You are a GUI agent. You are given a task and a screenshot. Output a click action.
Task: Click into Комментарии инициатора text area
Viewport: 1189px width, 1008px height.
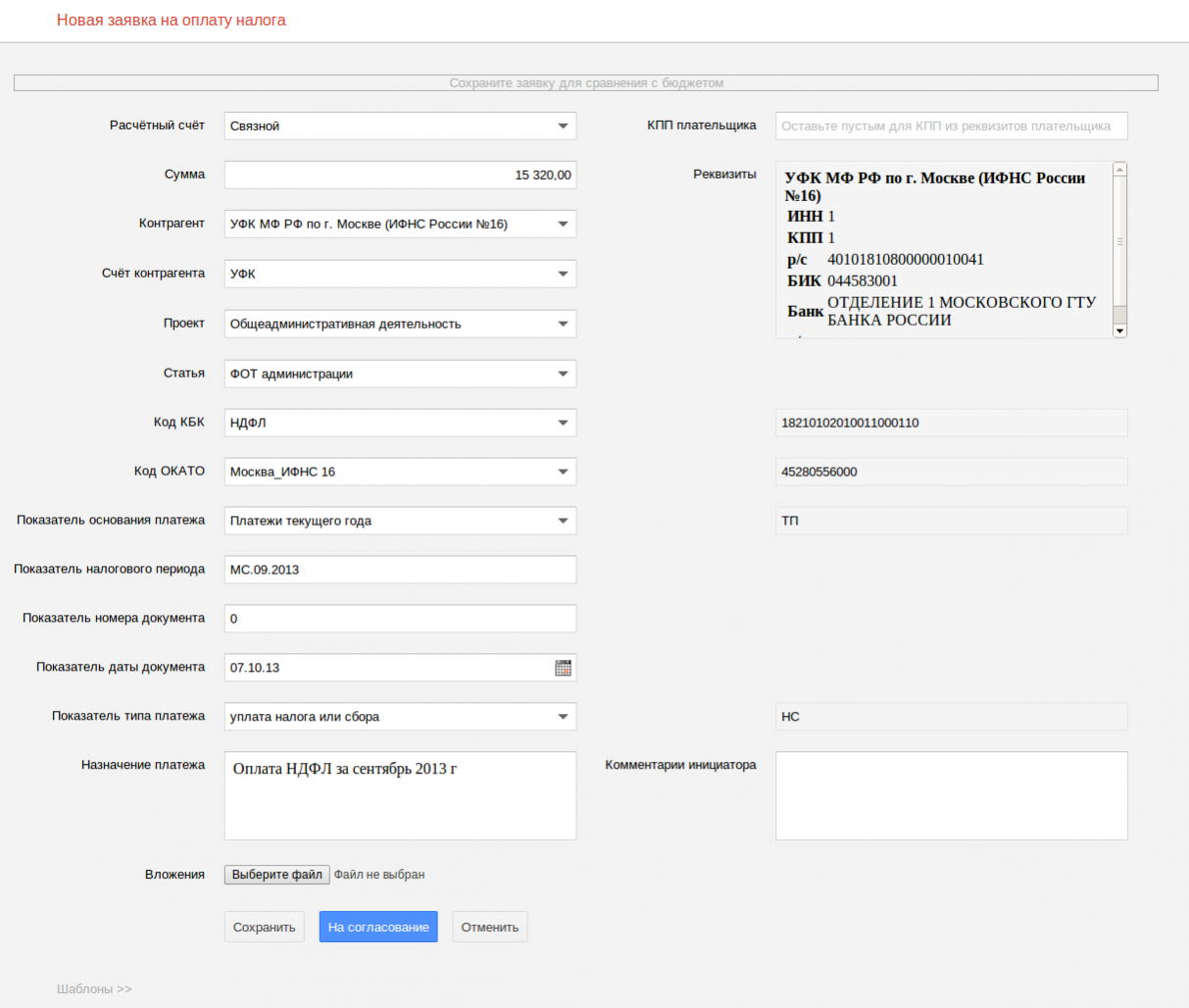[x=951, y=795]
